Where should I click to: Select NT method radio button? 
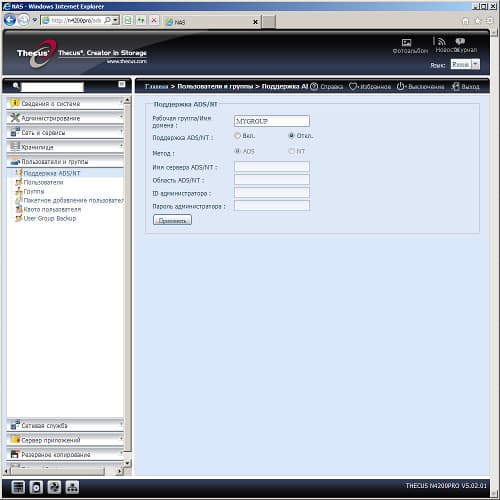[291, 151]
